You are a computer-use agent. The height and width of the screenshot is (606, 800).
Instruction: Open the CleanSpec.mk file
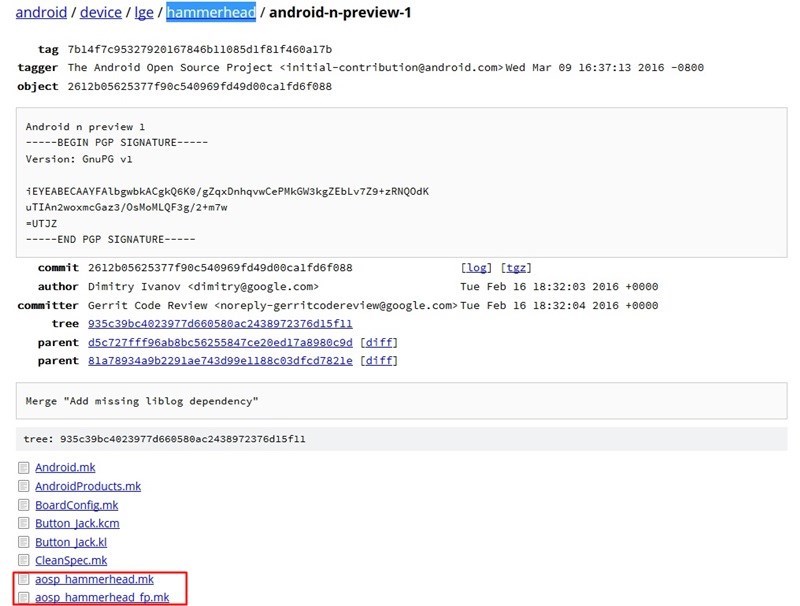[71, 560]
